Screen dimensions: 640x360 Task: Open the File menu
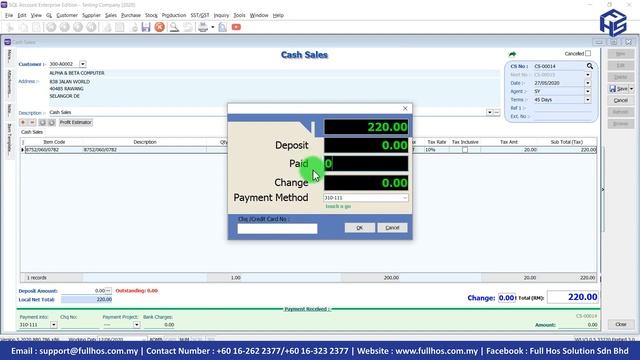tap(9, 15)
